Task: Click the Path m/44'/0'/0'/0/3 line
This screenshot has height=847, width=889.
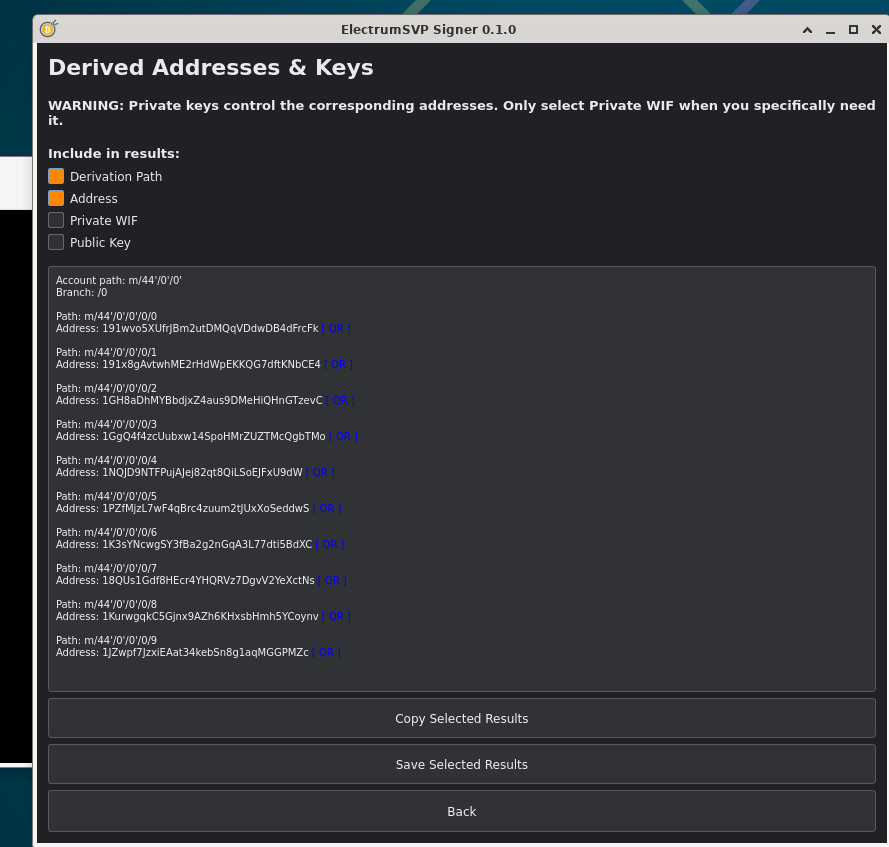Action: click(107, 424)
